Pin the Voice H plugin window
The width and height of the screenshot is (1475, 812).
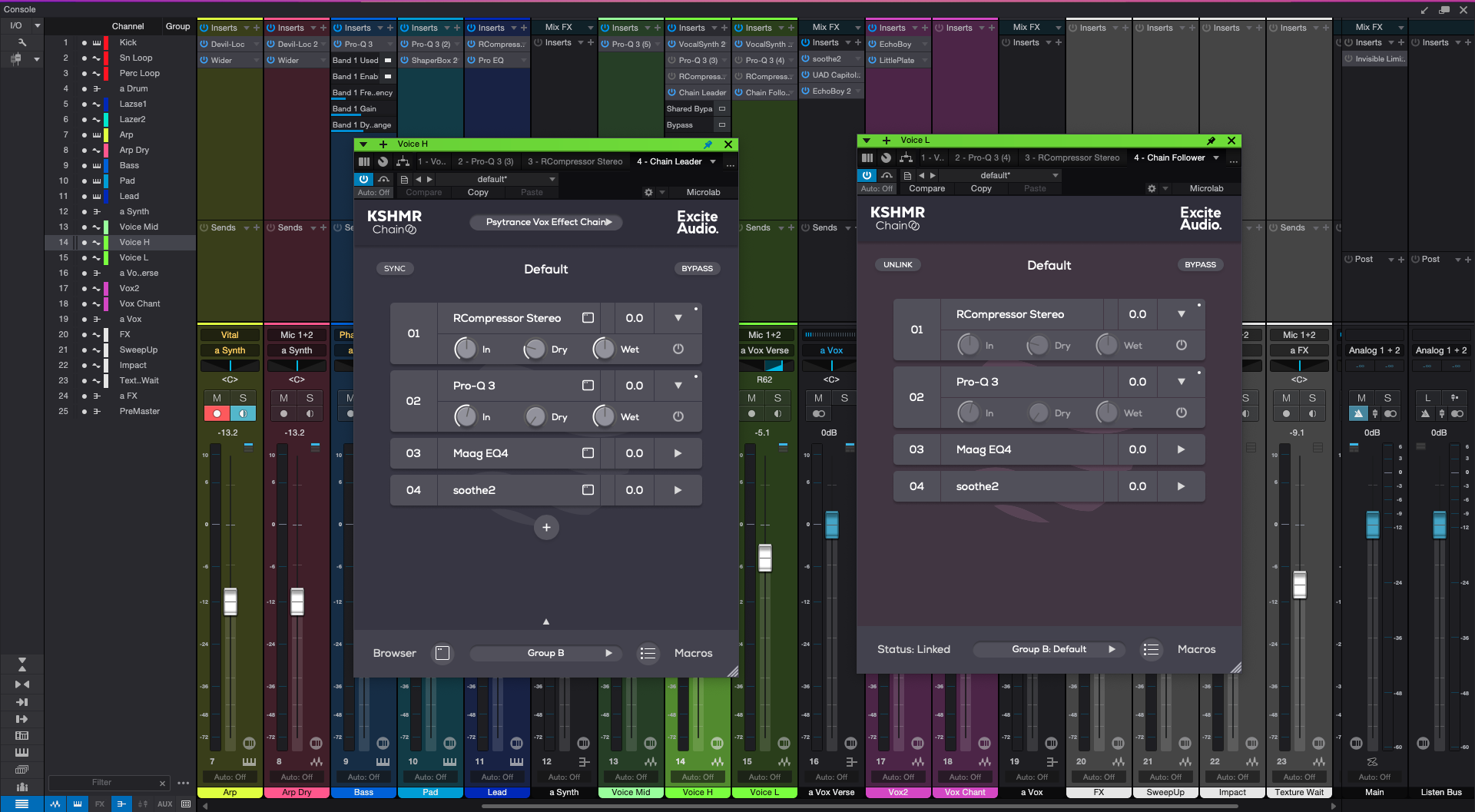(x=708, y=144)
